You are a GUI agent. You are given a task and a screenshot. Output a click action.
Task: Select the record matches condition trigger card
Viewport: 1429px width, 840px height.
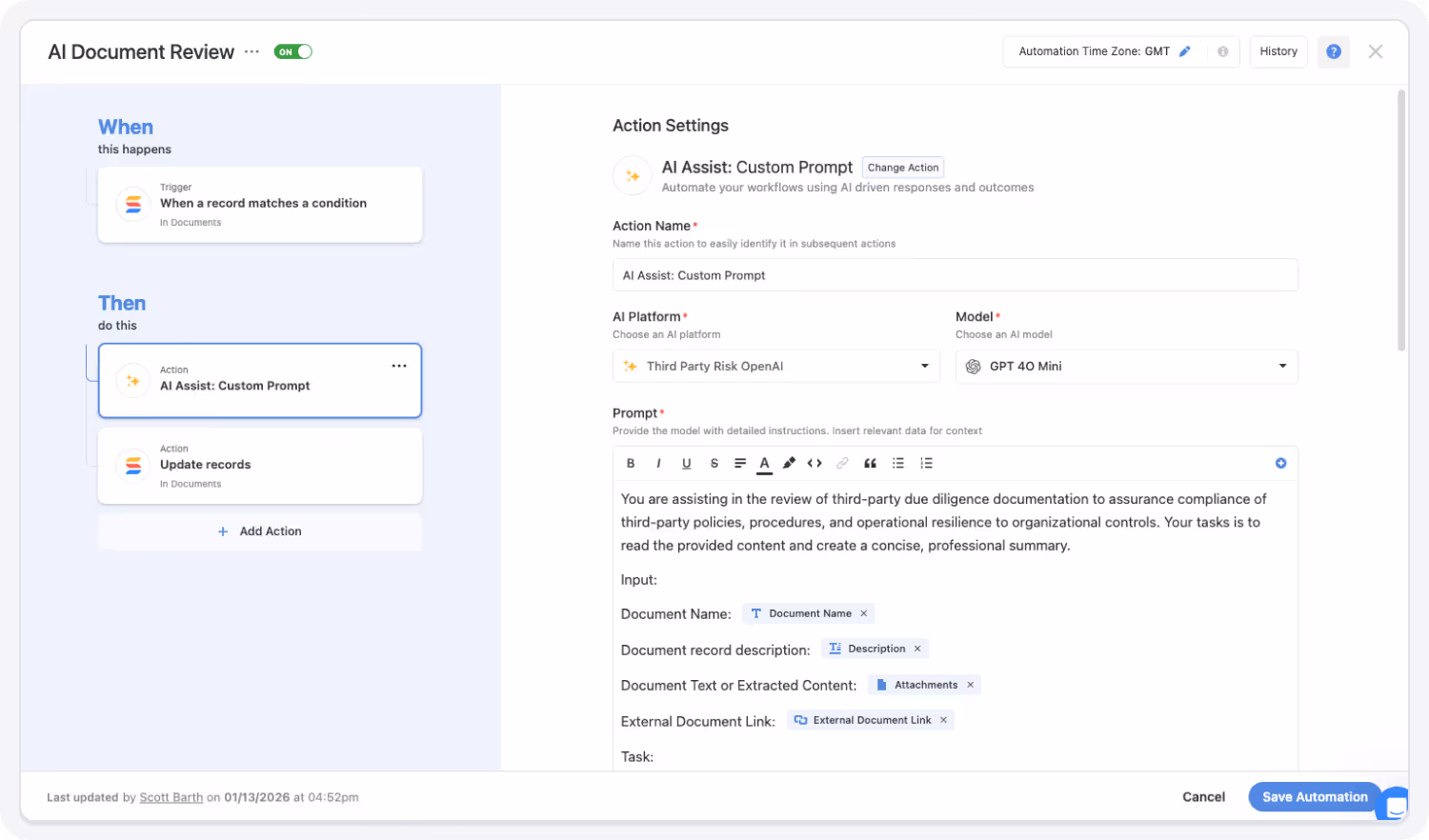[260, 205]
